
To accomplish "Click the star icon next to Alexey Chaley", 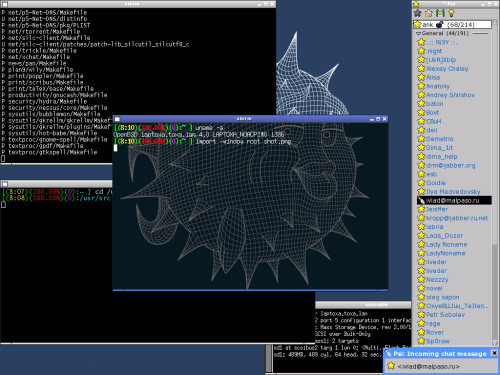I will pos(421,68).
